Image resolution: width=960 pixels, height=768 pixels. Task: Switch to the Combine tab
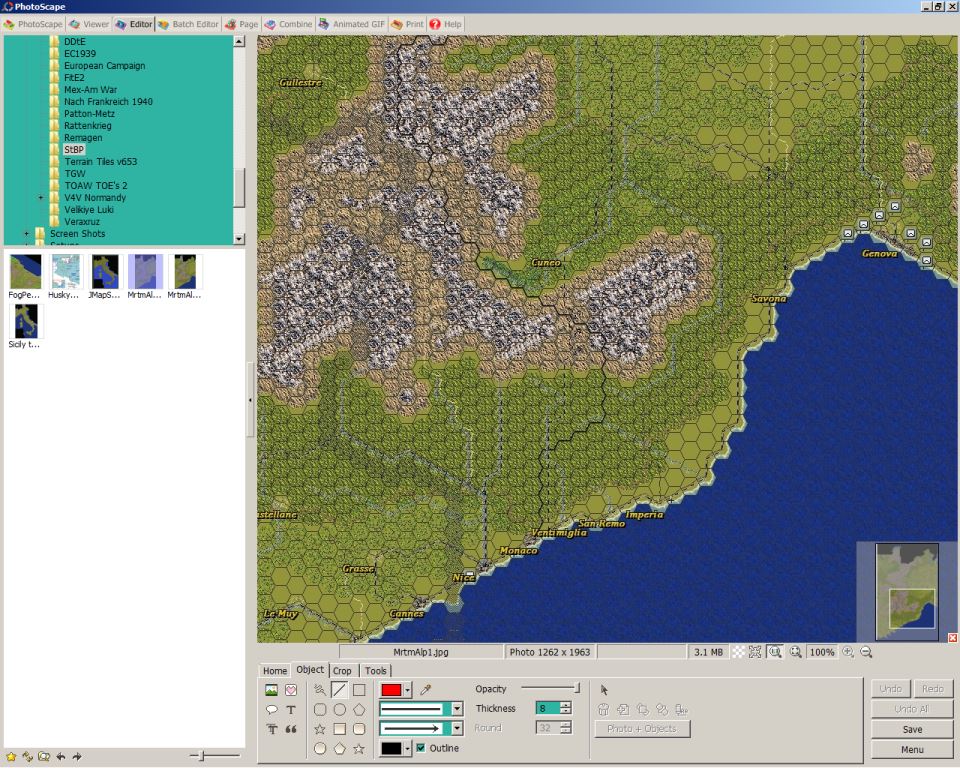pyautogui.click(x=289, y=24)
